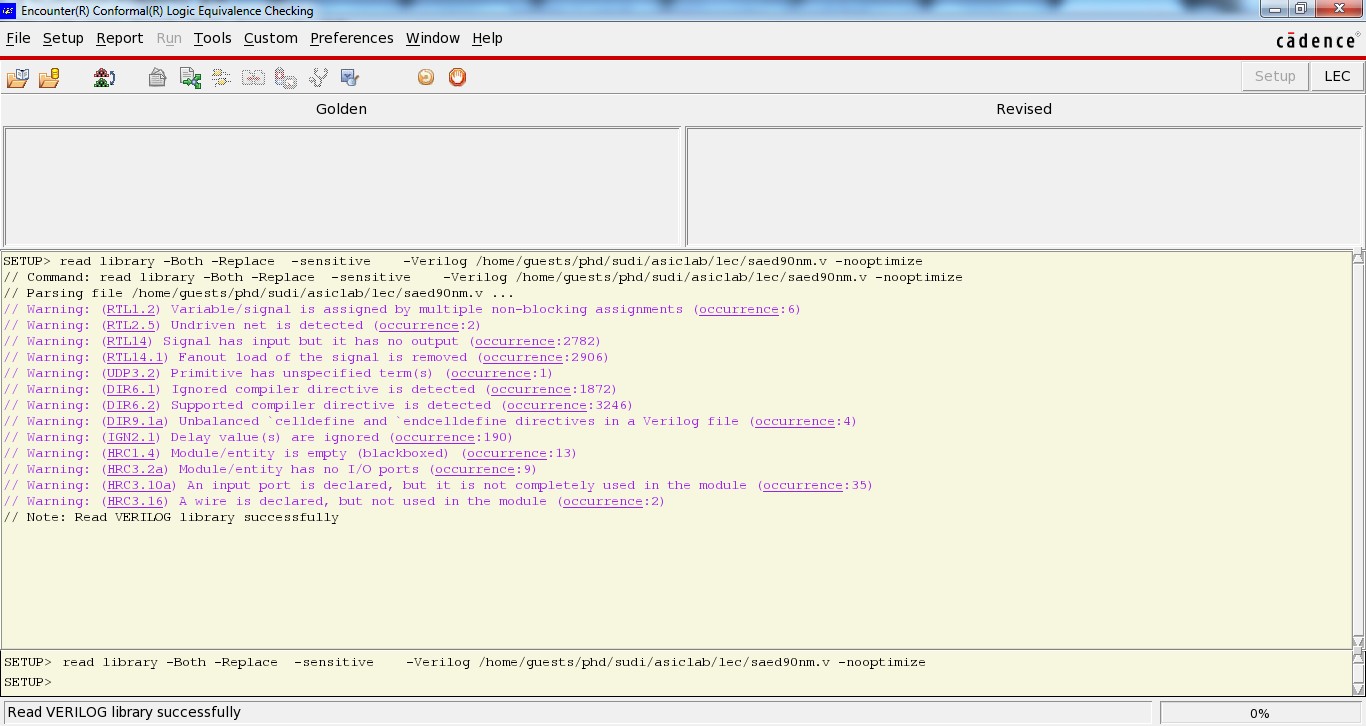
Task: Open the DIR6.2 warning link
Action: [x=131, y=405]
